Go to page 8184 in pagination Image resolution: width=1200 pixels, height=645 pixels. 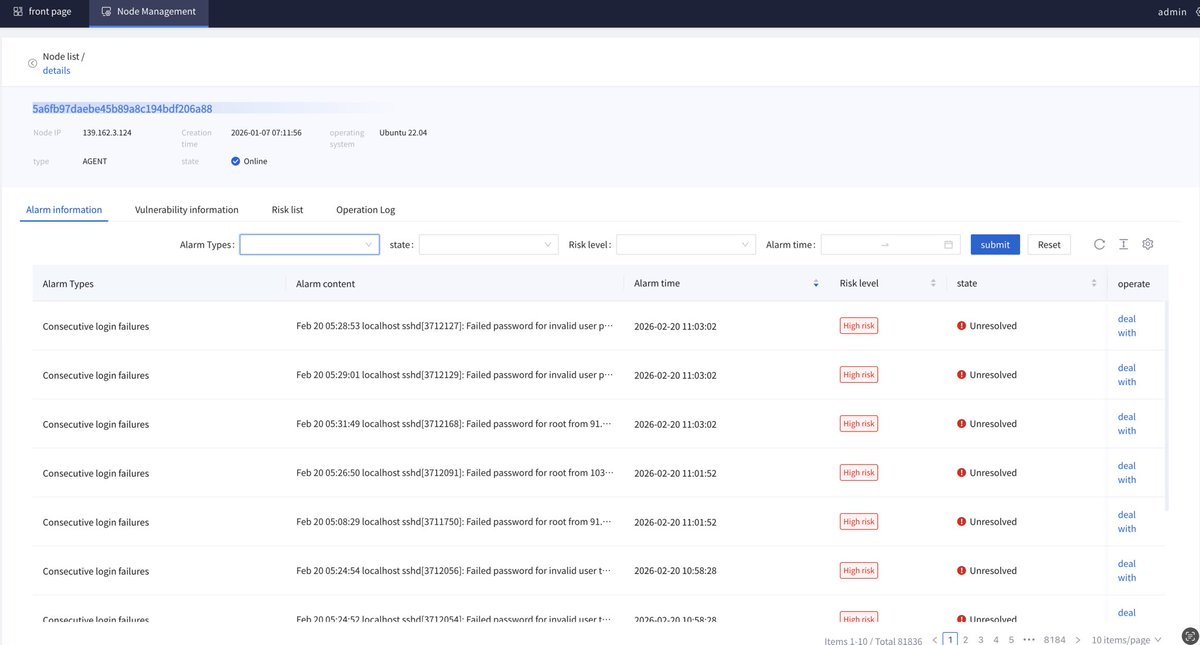(x=1054, y=639)
